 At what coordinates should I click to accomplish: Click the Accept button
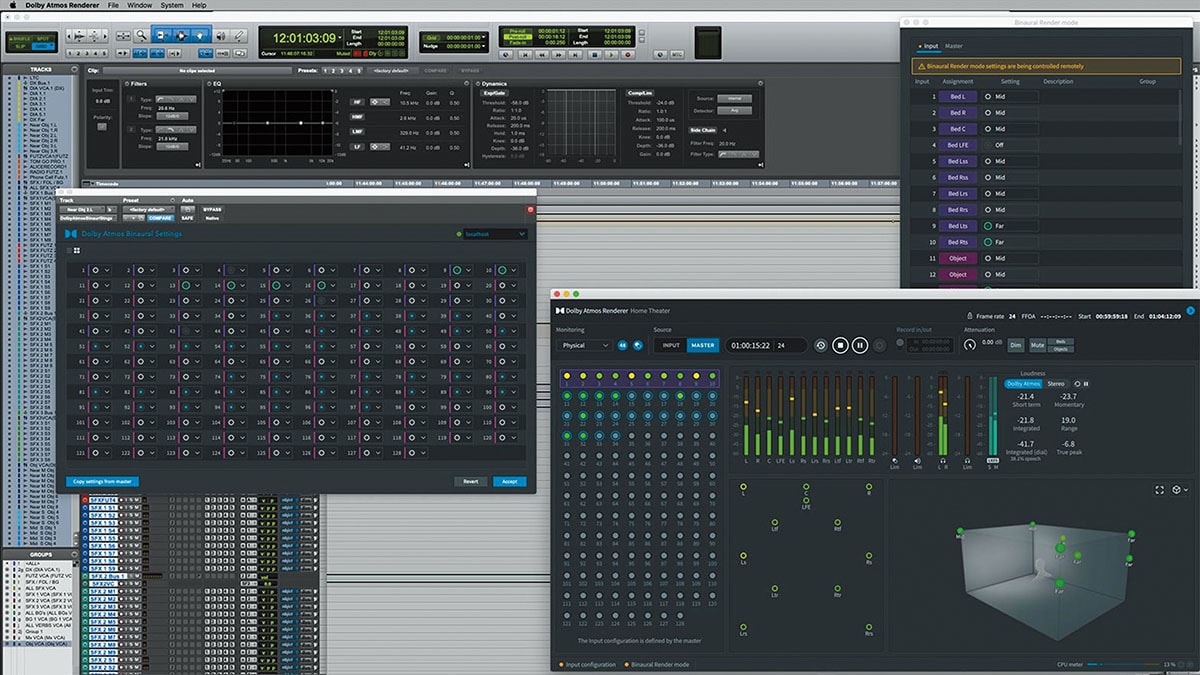pyautogui.click(x=509, y=481)
